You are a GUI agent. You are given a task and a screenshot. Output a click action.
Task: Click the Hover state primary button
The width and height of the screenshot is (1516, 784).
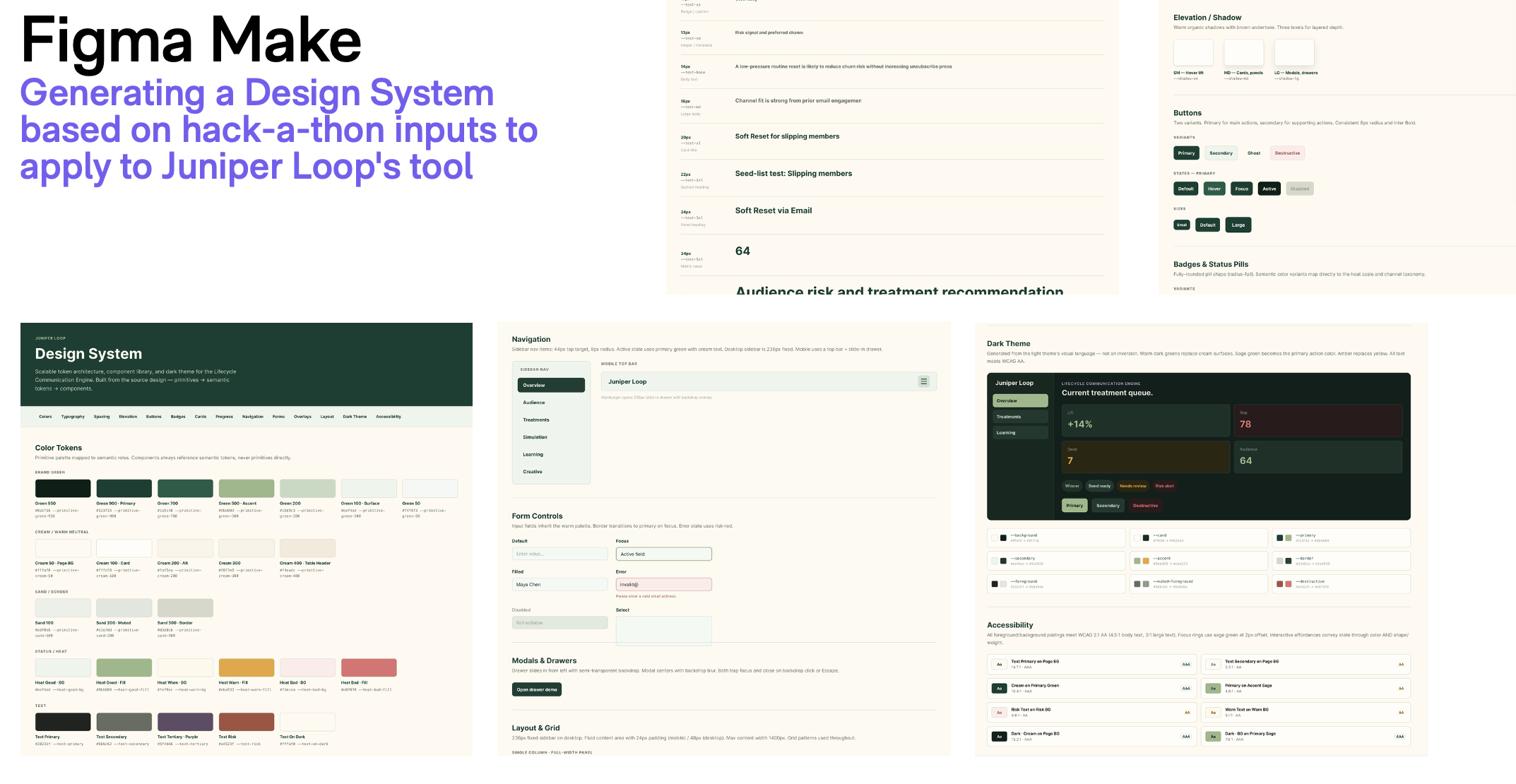click(x=1214, y=189)
